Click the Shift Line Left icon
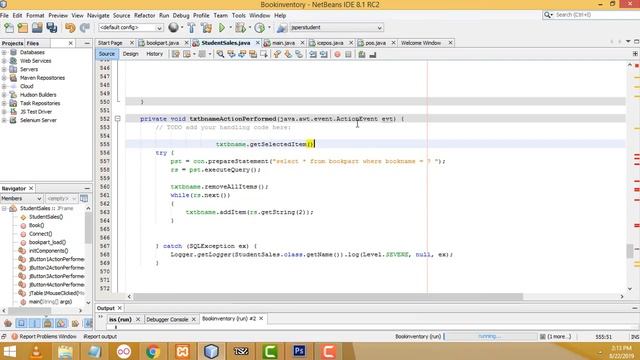The image size is (640, 360). (313, 54)
